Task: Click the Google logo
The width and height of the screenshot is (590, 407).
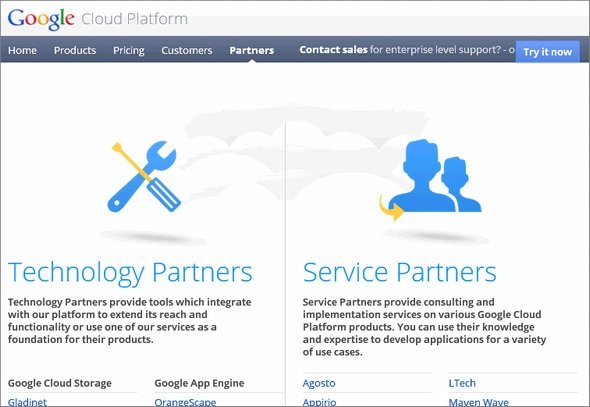Action: pyautogui.click(x=41, y=19)
